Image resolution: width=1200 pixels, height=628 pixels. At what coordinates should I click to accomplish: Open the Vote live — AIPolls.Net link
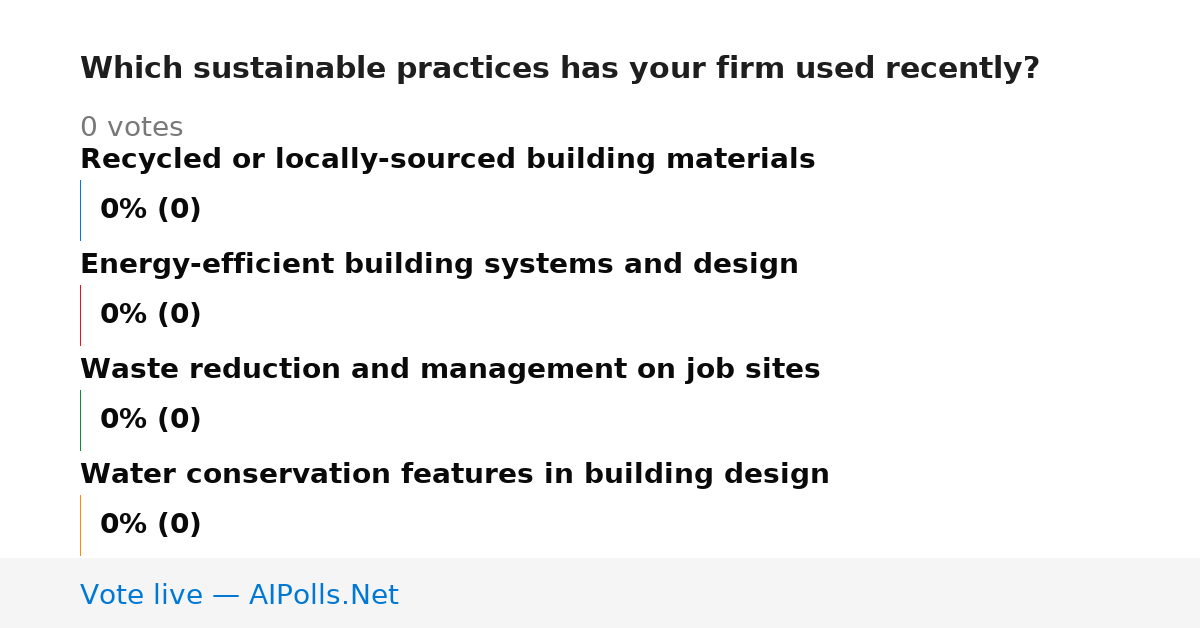(x=239, y=595)
